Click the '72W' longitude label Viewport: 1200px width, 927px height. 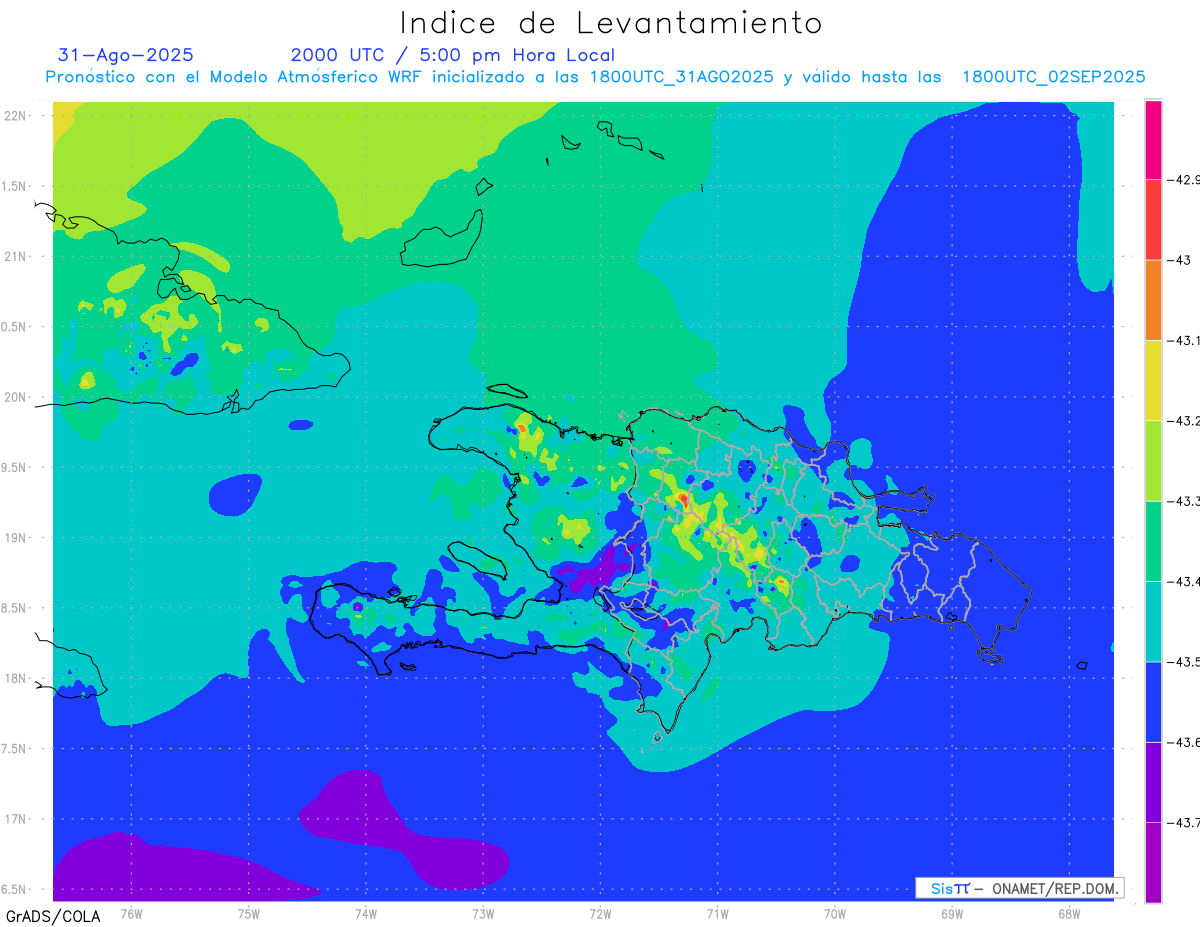click(600, 914)
